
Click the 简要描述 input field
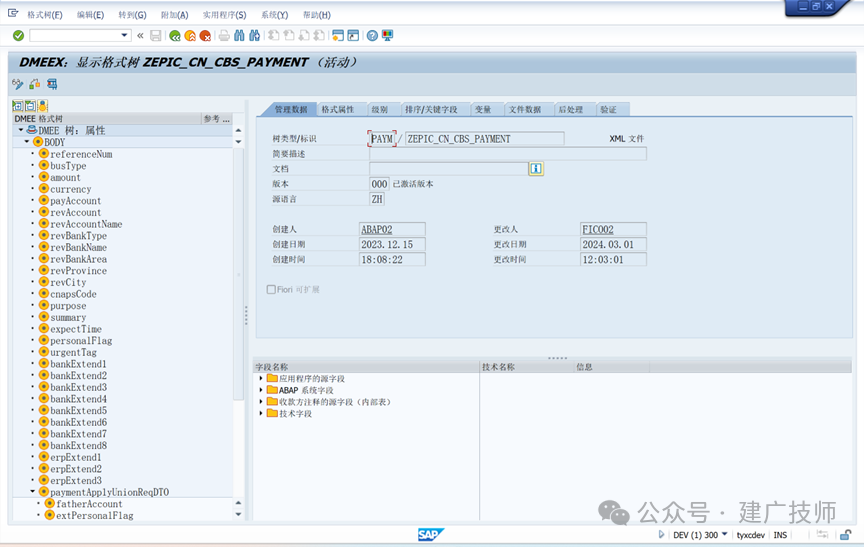coord(507,154)
